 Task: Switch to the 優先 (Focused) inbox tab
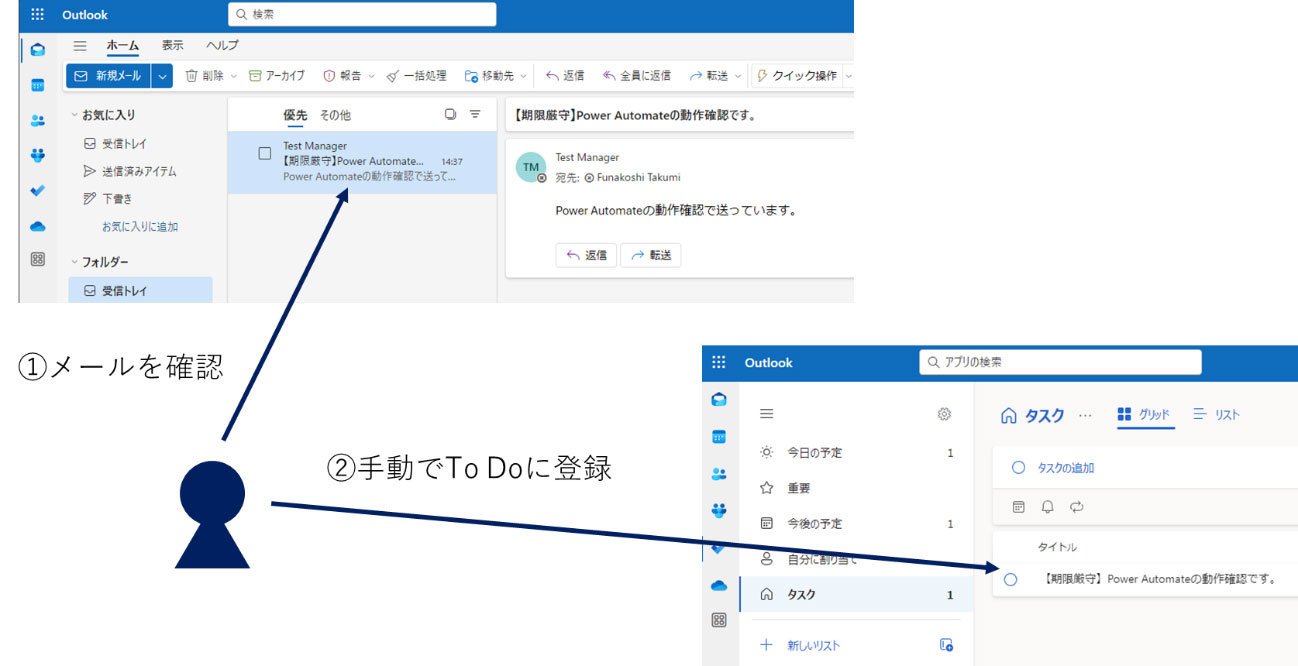pyautogui.click(x=295, y=115)
